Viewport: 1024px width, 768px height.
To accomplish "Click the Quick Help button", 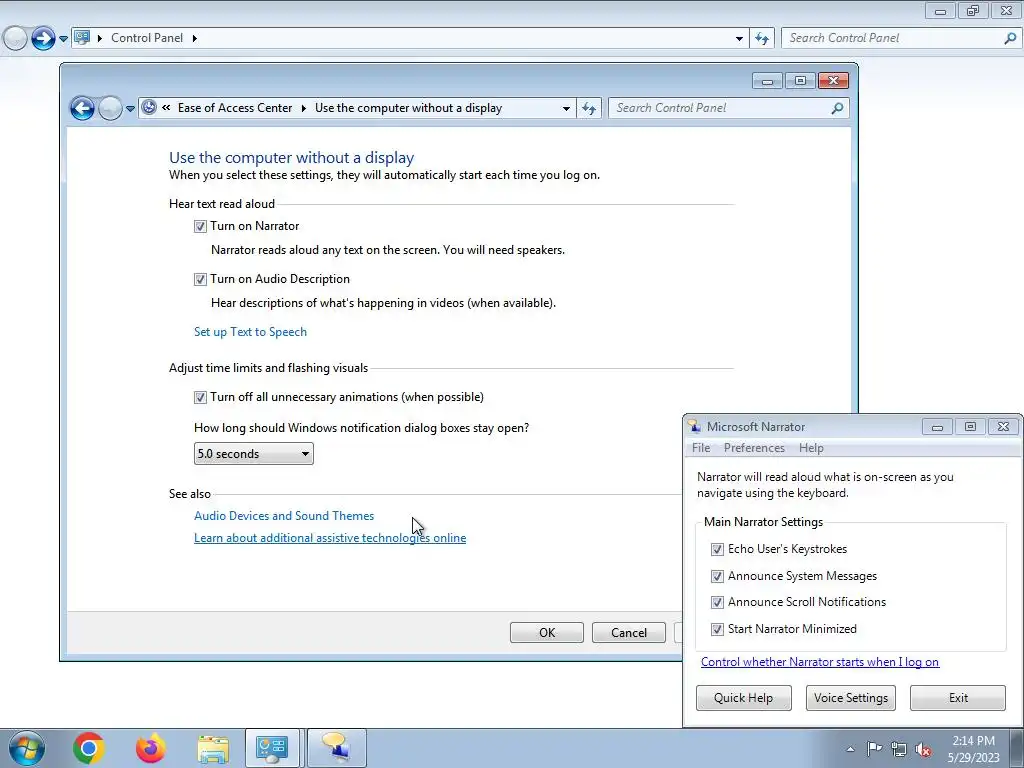I will (743, 697).
